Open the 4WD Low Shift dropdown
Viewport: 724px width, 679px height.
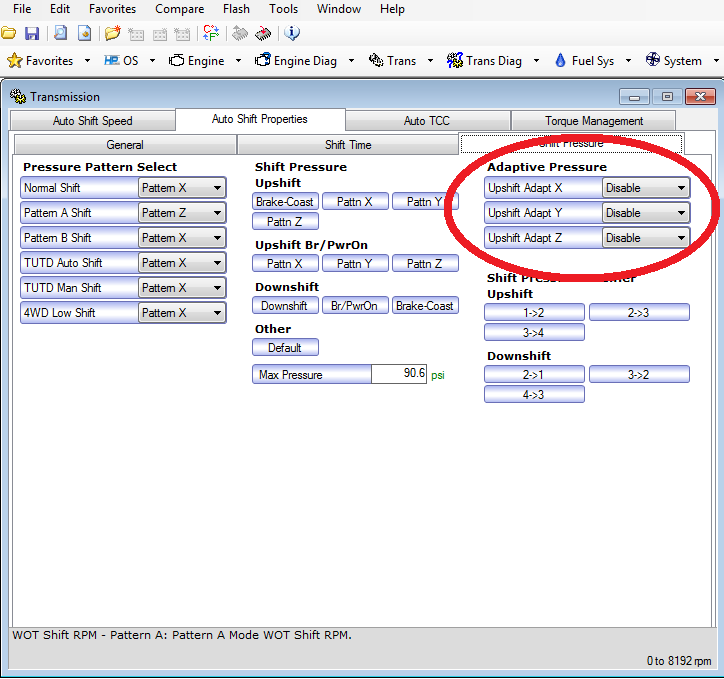(x=181, y=312)
